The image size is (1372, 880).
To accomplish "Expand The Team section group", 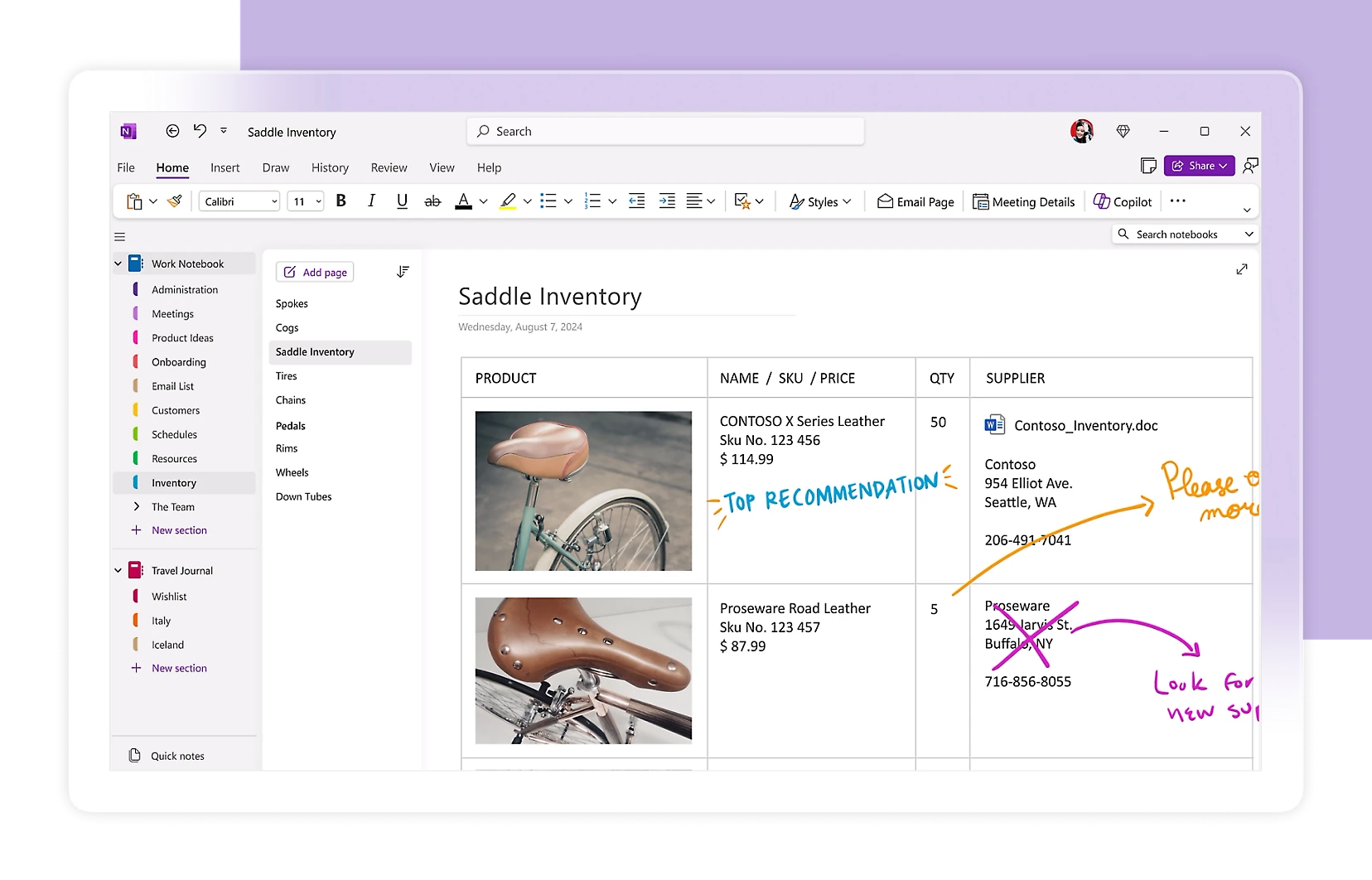I will (x=137, y=506).
